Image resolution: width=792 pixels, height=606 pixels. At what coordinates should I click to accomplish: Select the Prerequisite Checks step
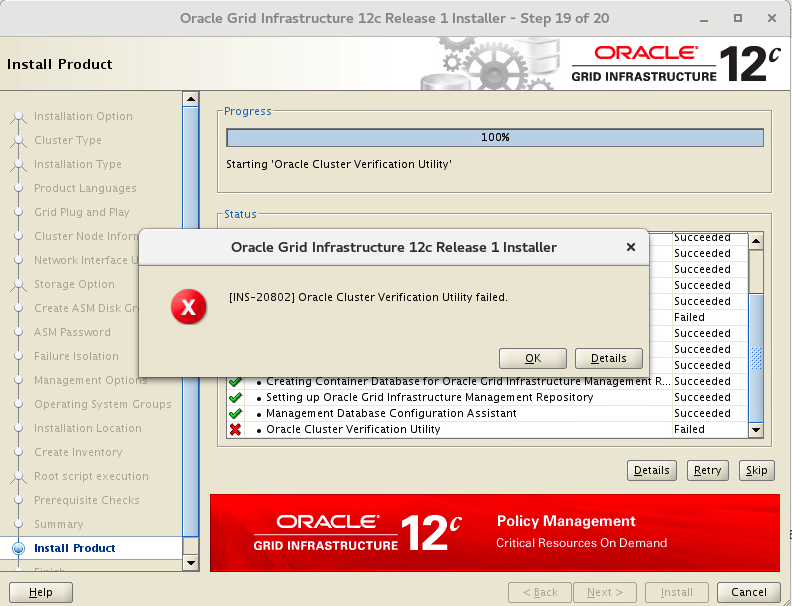86,500
